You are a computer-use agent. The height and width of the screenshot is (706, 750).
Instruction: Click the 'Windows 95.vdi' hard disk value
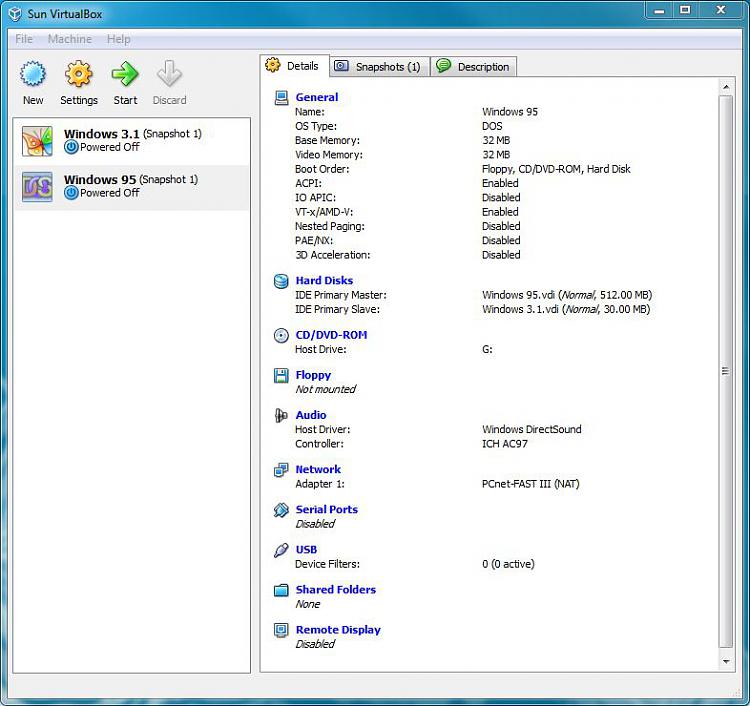click(567, 295)
